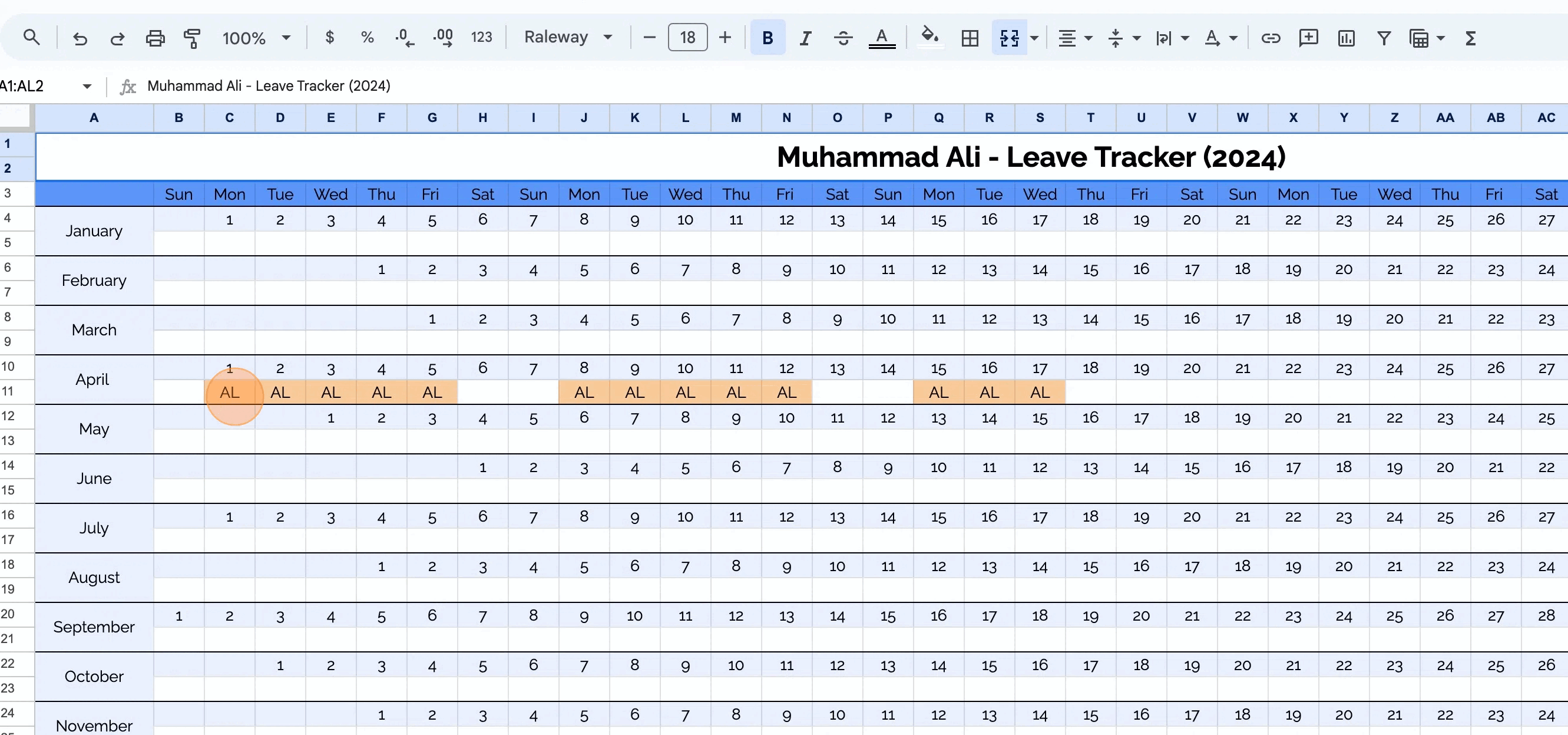Image resolution: width=1568 pixels, height=735 pixels.
Task: Open the Raleway font dropdown
Action: tap(567, 38)
